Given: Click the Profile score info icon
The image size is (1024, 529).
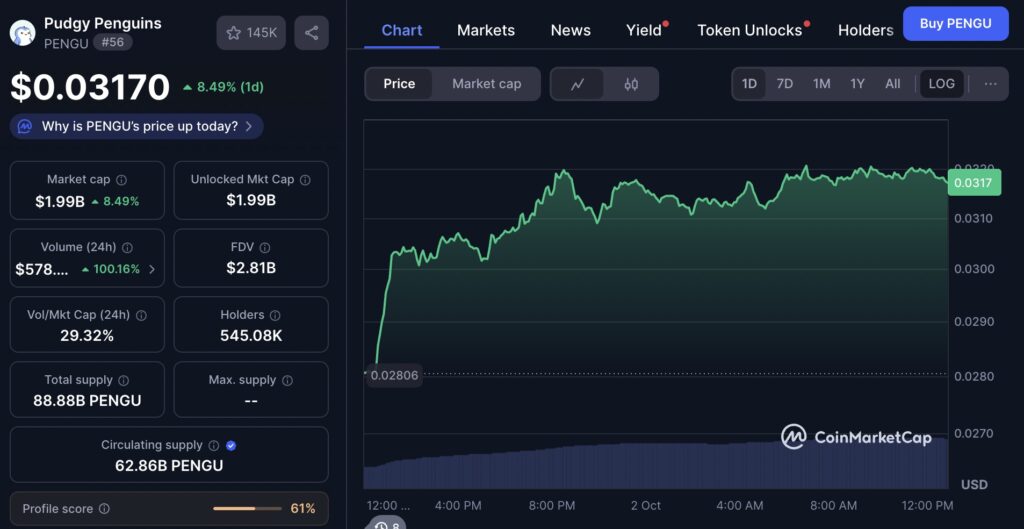Looking at the screenshot, I should coord(104,509).
